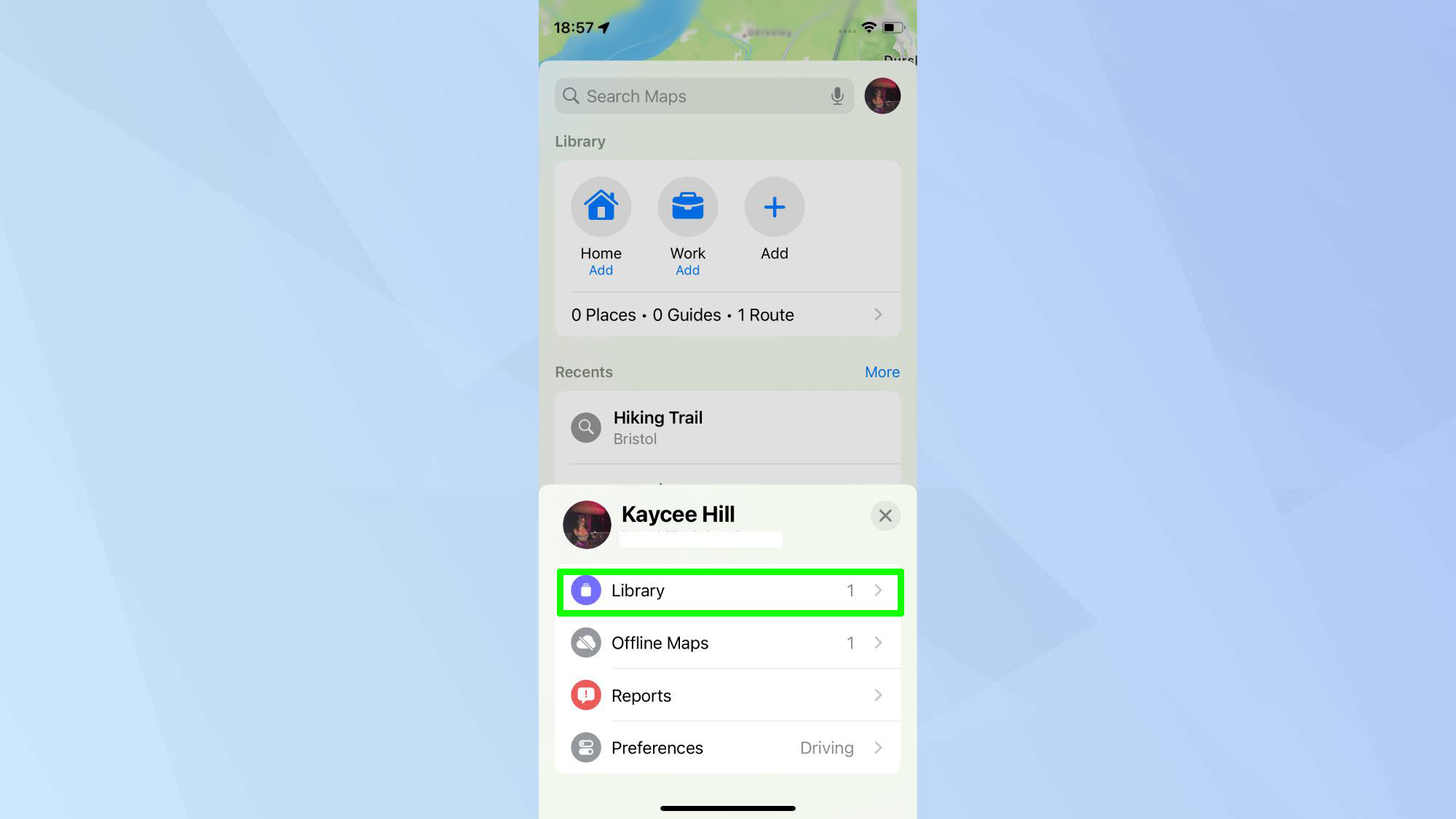
Task: Tap the microphone icon in search bar
Action: coord(837,96)
